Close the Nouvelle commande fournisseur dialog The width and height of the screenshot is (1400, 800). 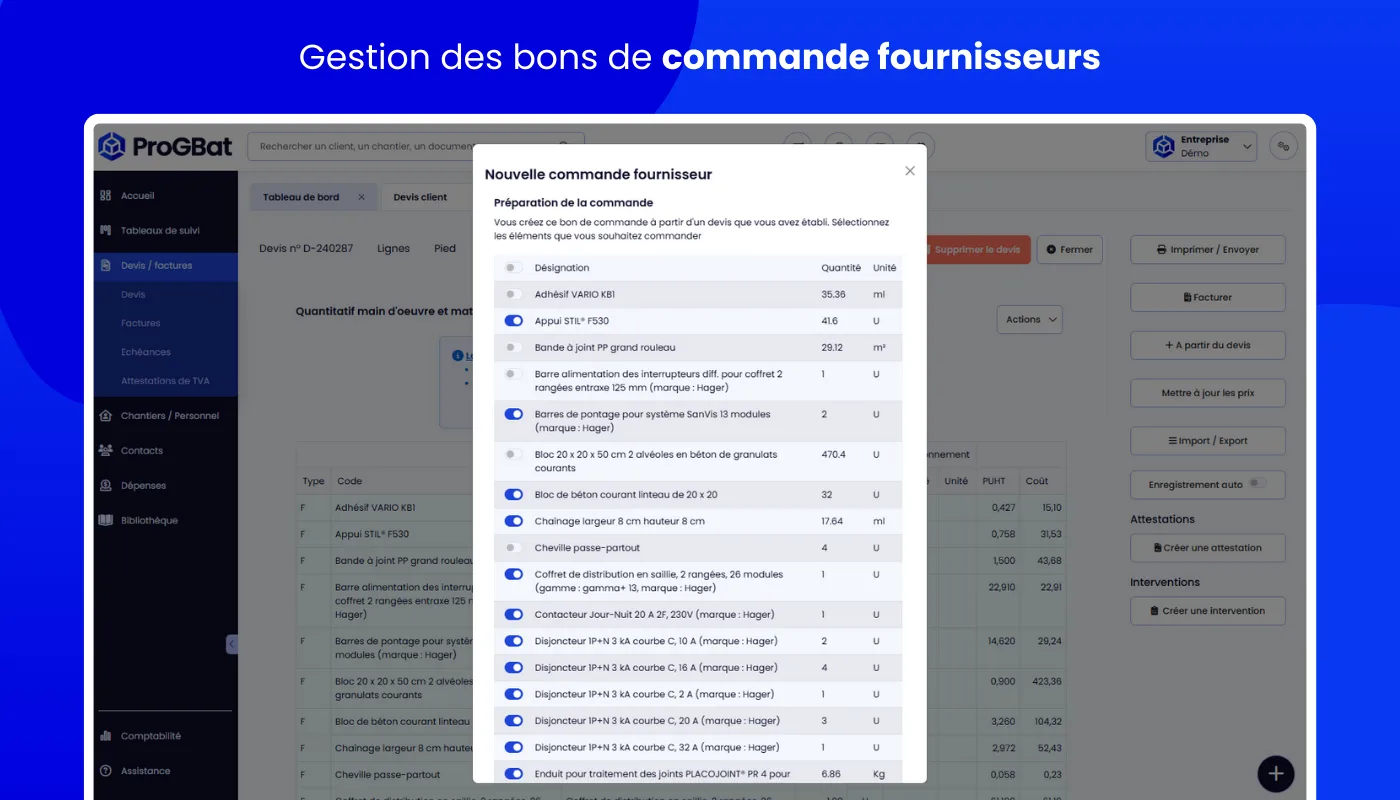910,171
